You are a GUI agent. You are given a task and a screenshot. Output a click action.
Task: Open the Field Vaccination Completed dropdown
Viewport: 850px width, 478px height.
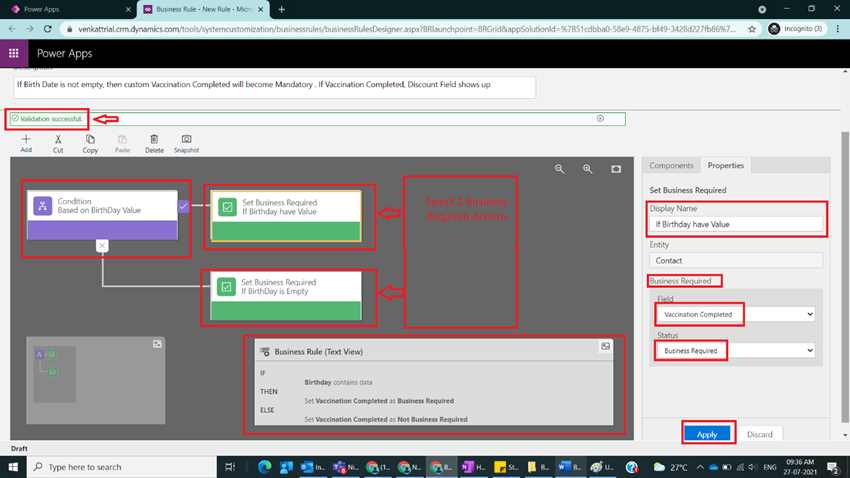pyautogui.click(x=736, y=314)
